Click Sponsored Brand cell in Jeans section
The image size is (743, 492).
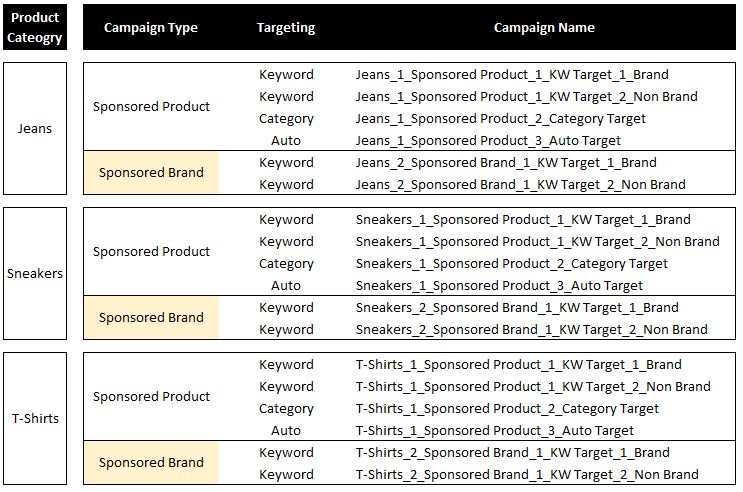[x=151, y=173]
